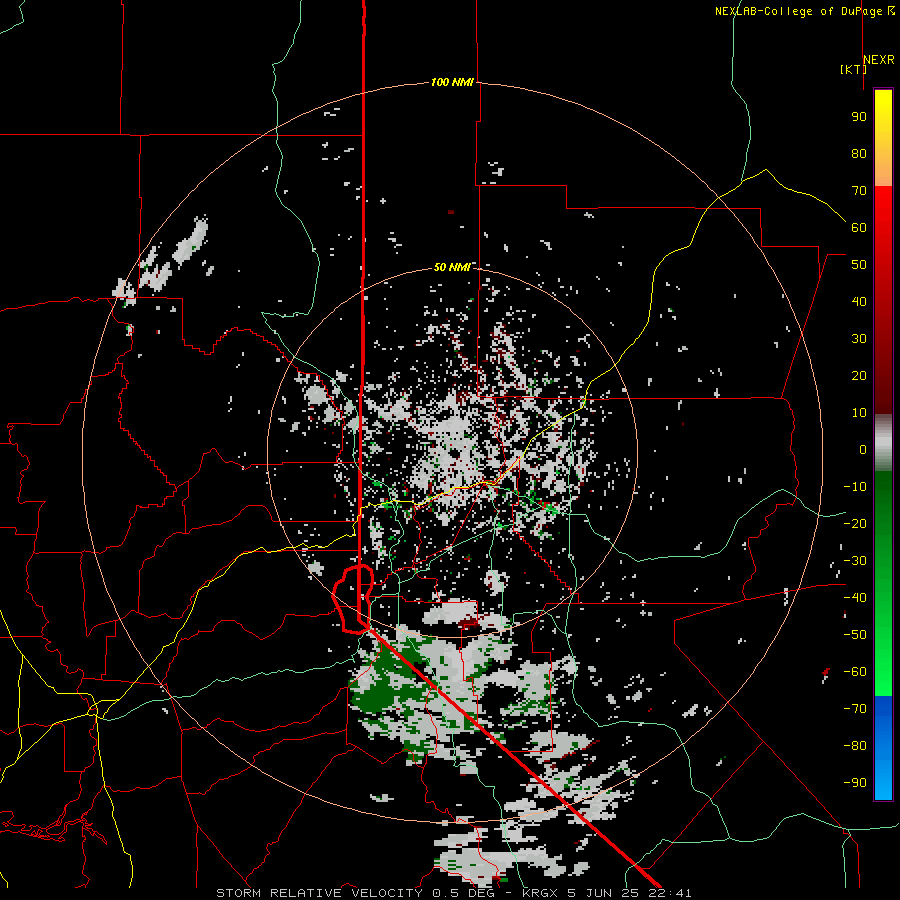Click the gray zero-velocity segment of the color bar
Screen dimensions: 900x900
point(883,443)
